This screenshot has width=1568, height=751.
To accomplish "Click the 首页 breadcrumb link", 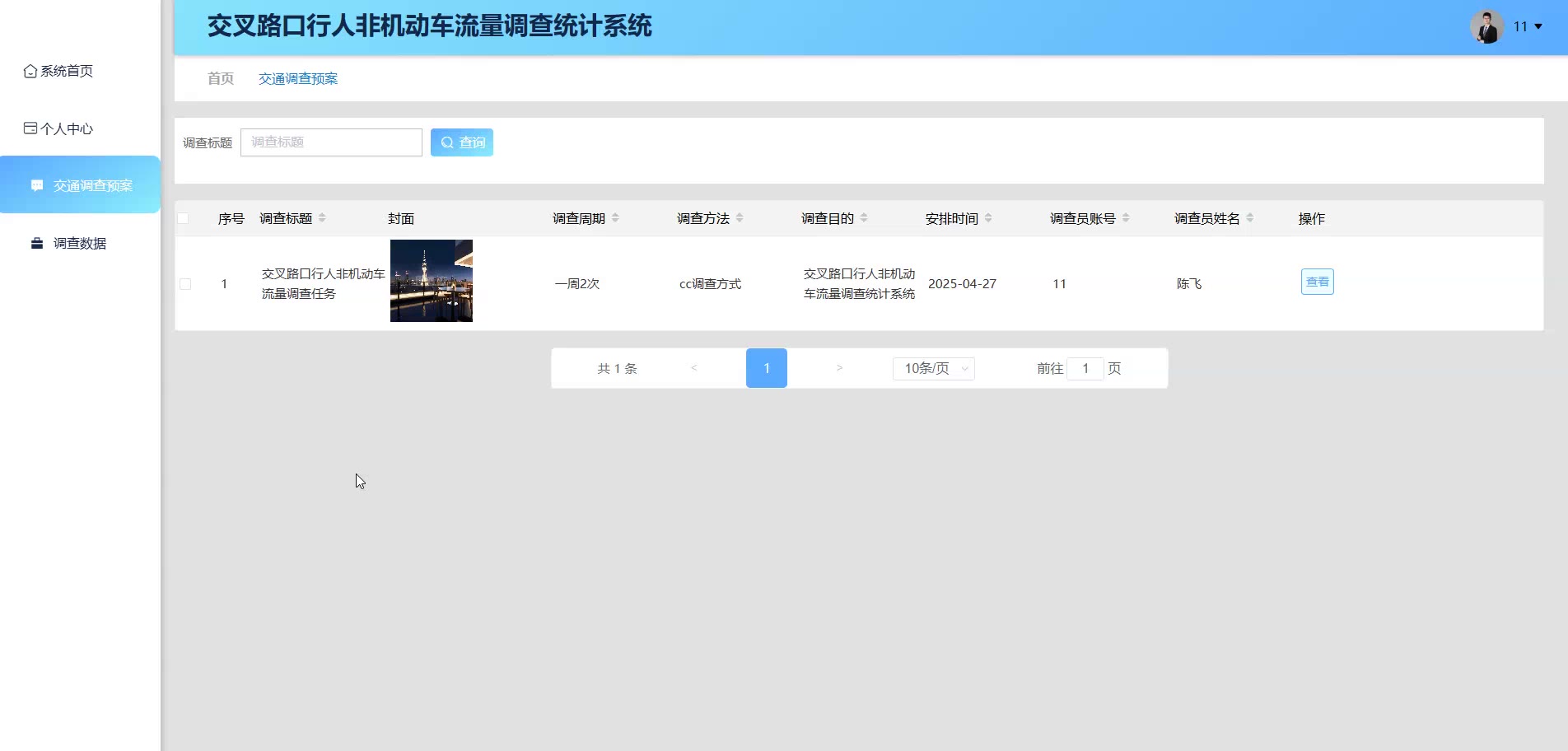I will point(221,79).
